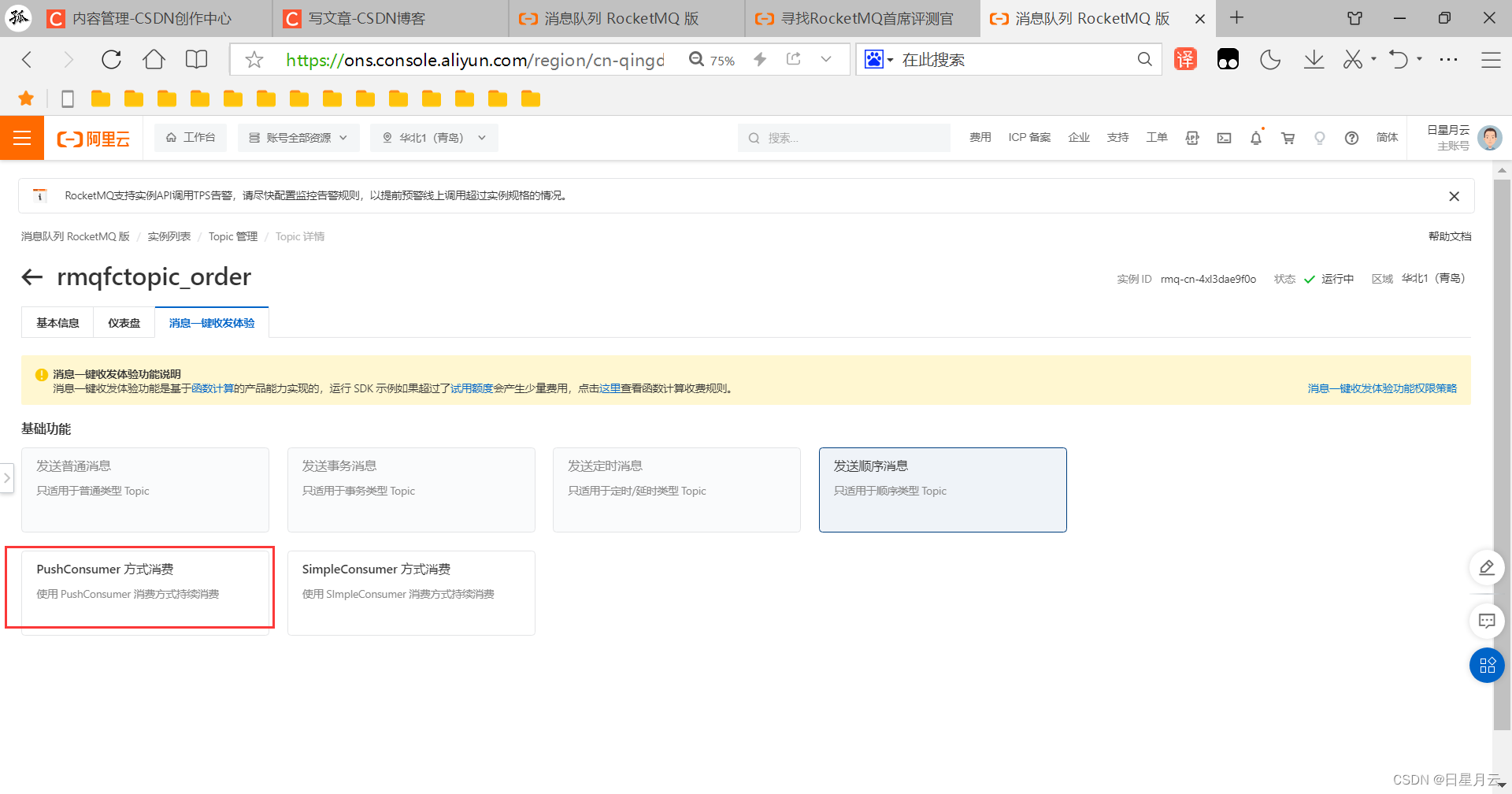This screenshot has width=1512, height=794.
Task: Select the 发送顺序消息 card
Action: coord(943,490)
